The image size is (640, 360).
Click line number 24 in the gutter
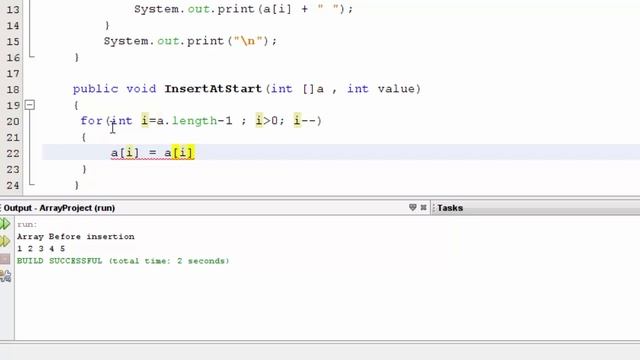(x=13, y=186)
